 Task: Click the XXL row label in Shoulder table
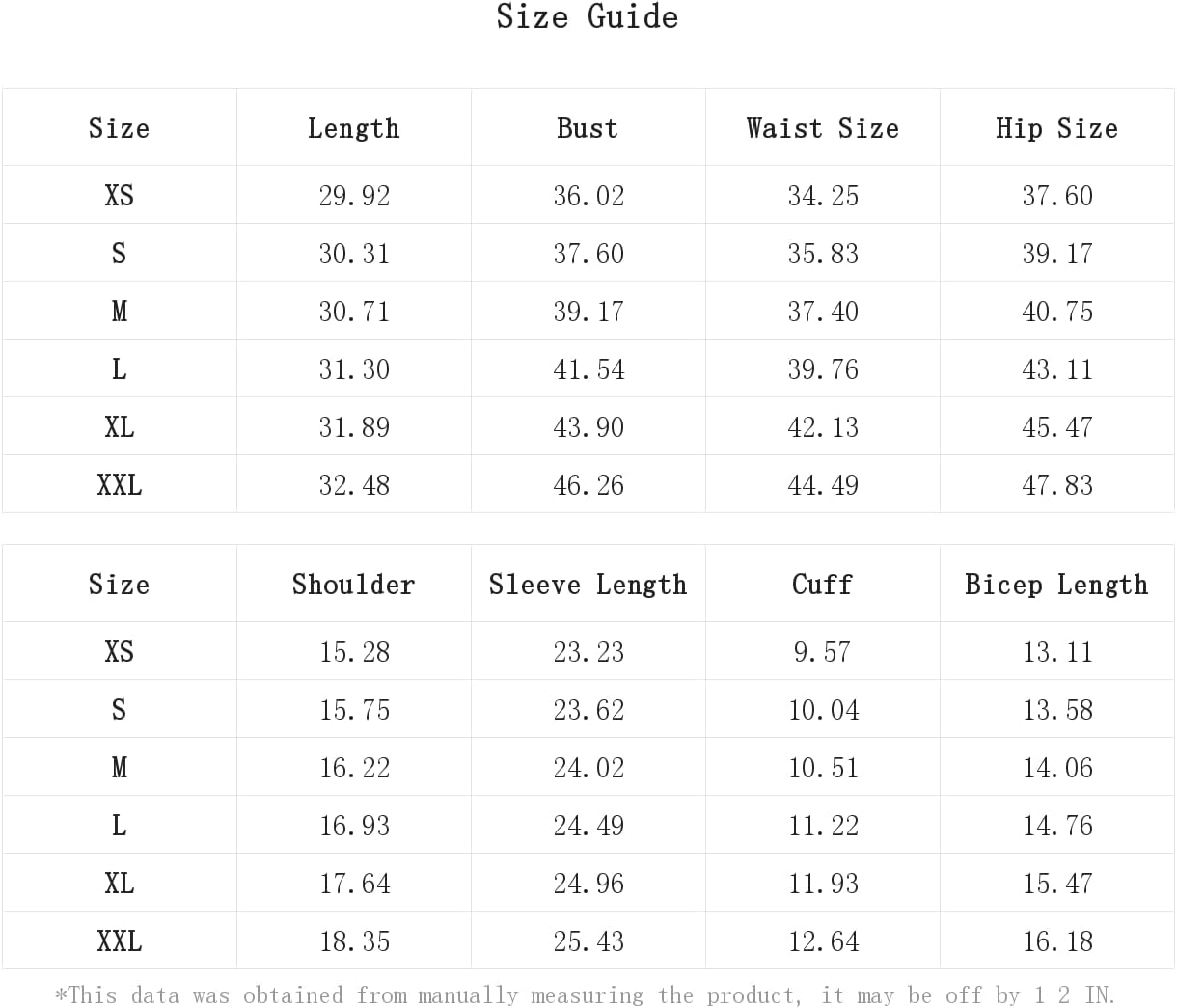[x=119, y=941]
